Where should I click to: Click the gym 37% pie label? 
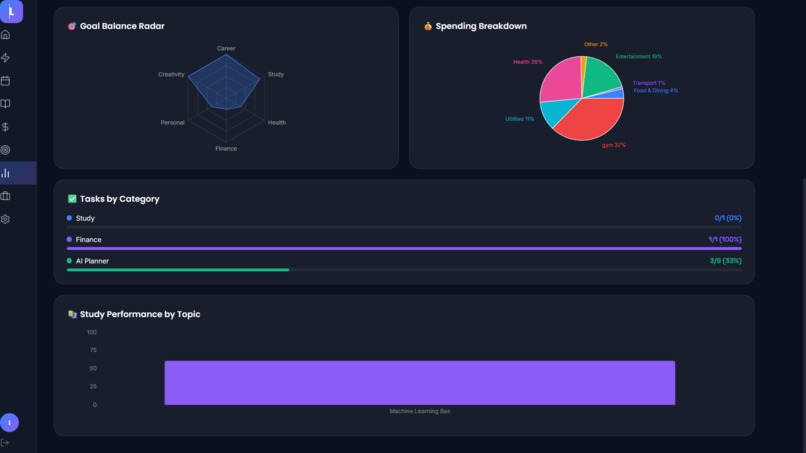(x=614, y=145)
